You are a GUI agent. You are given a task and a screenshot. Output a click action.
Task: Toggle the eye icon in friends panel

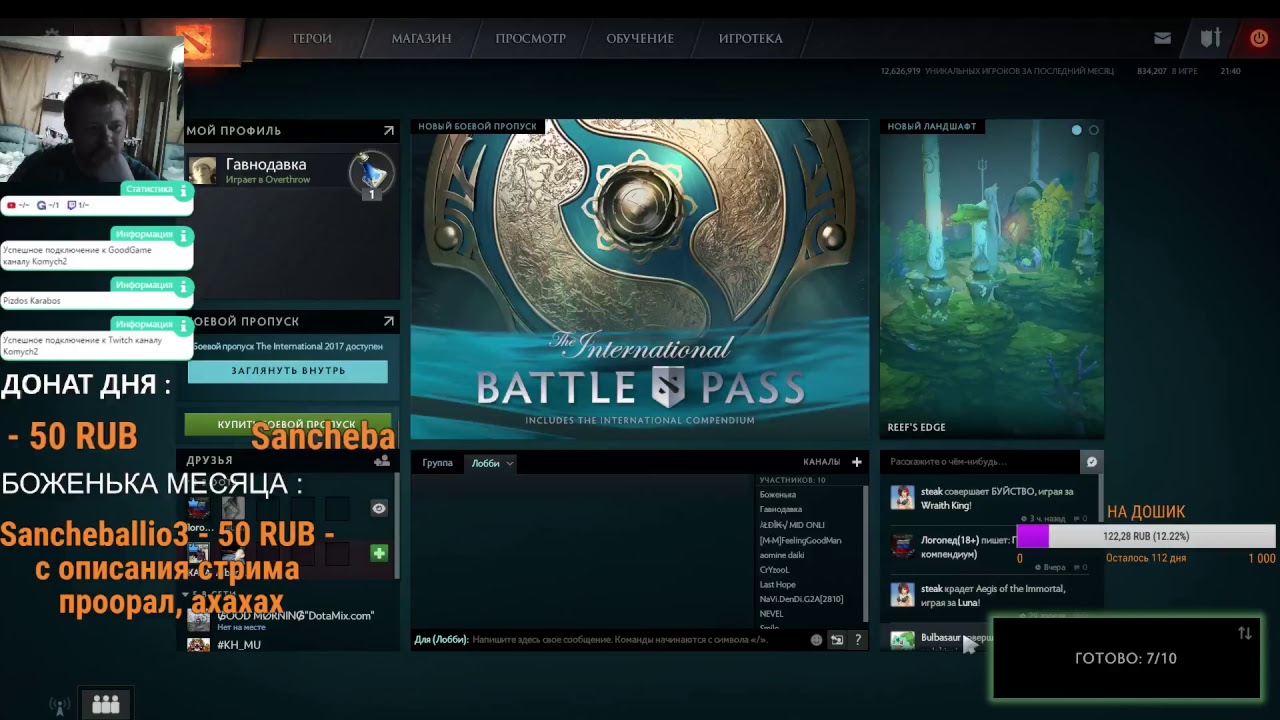(379, 508)
